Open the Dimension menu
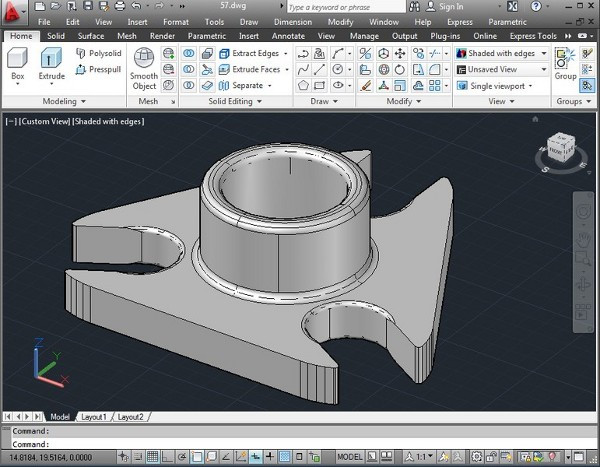The image size is (600, 467). [x=292, y=21]
